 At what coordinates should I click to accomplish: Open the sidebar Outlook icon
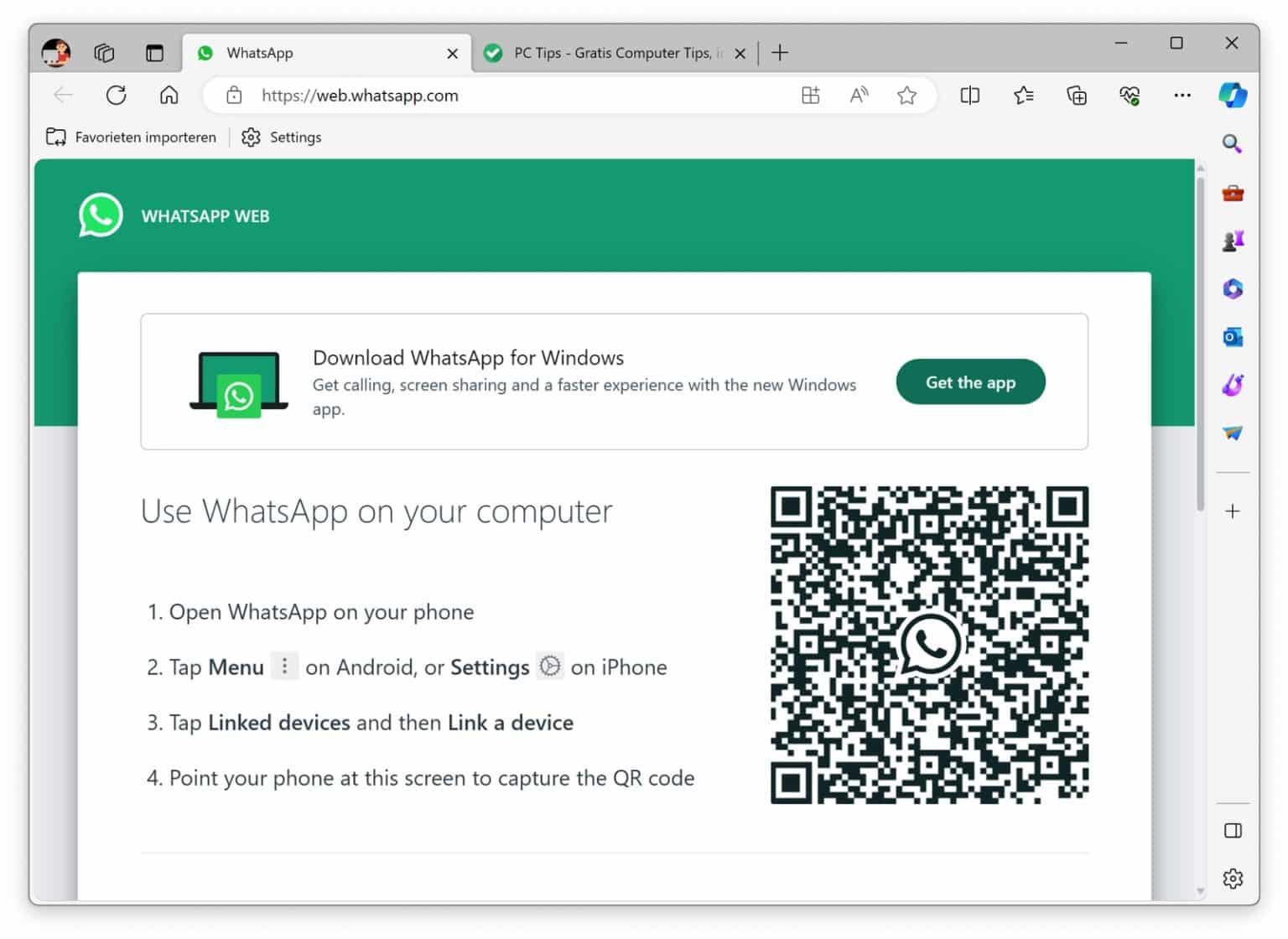(x=1233, y=337)
